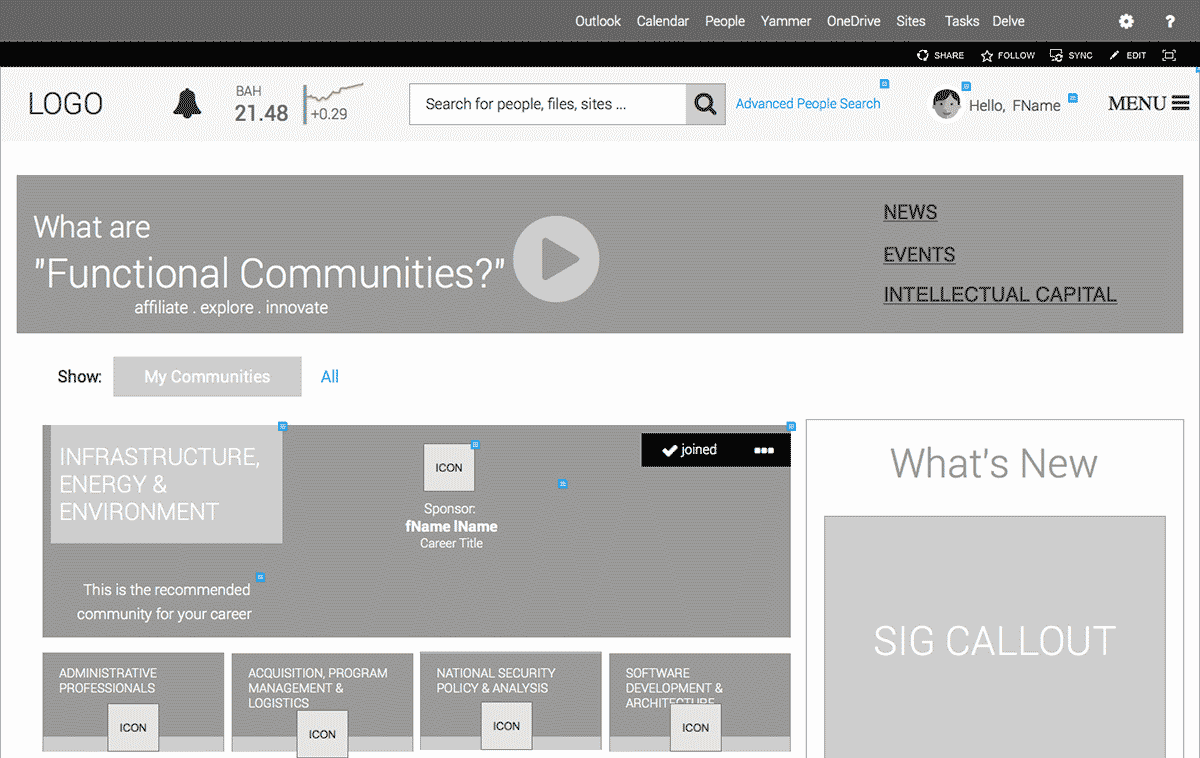Screen dimensions: 1200x758
Task: Click the focus mode fullscreen icon
Action: pyautogui.click(x=1168, y=56)
